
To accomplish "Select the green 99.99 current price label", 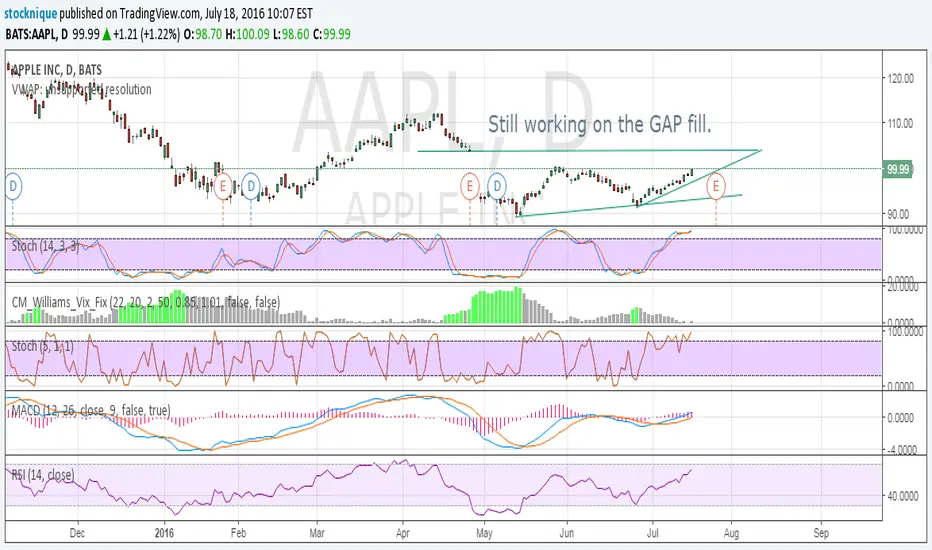I will (x=898, y=169).
